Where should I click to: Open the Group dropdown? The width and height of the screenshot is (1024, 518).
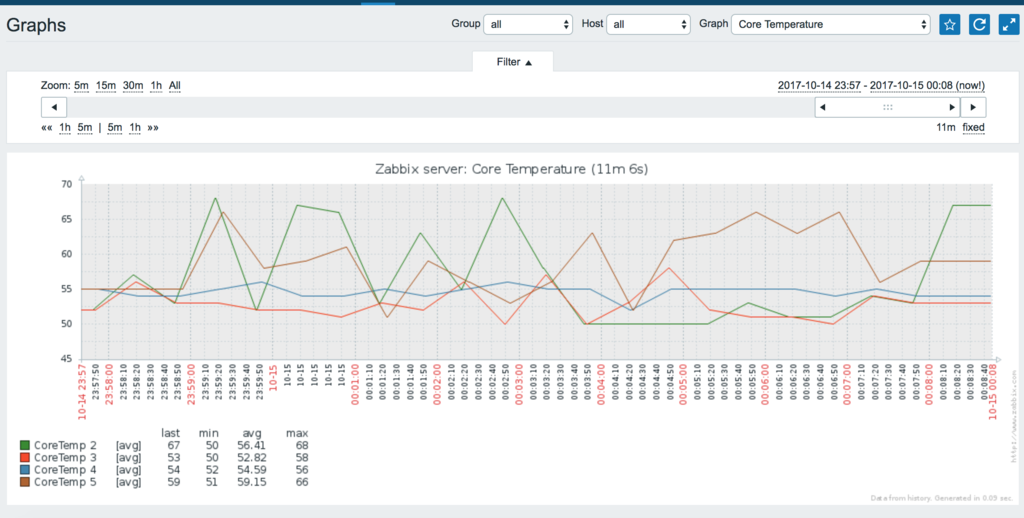point(528,24)
